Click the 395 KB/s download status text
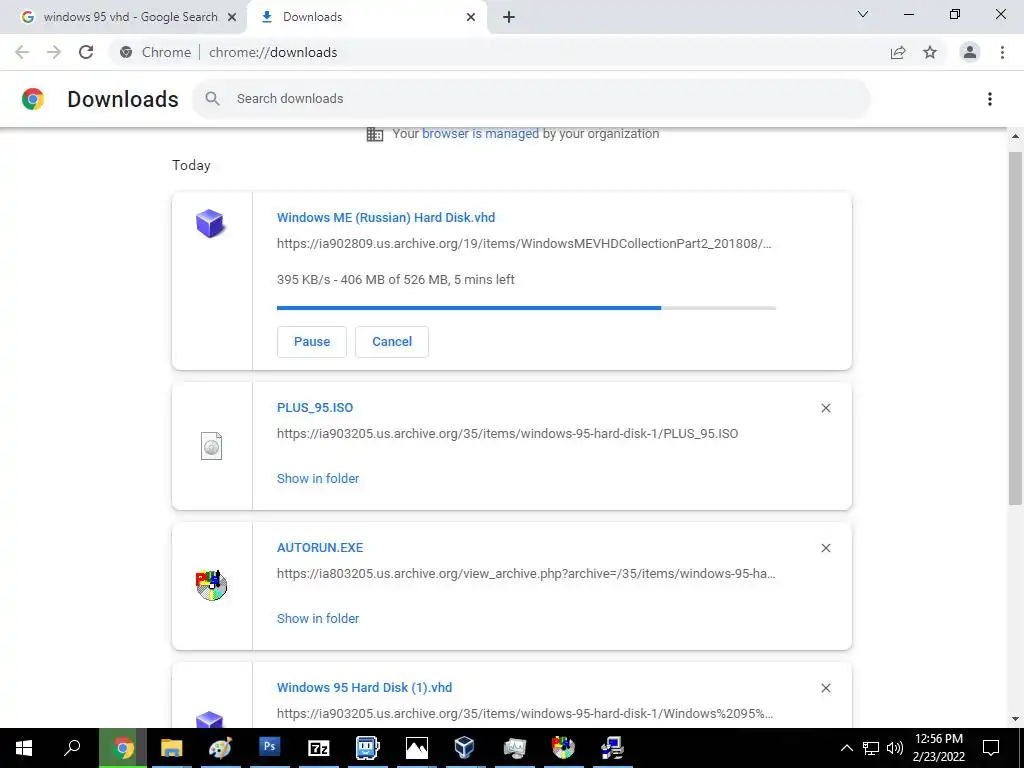Screen dimensions: 1024x768 click(x=396, y=280)
